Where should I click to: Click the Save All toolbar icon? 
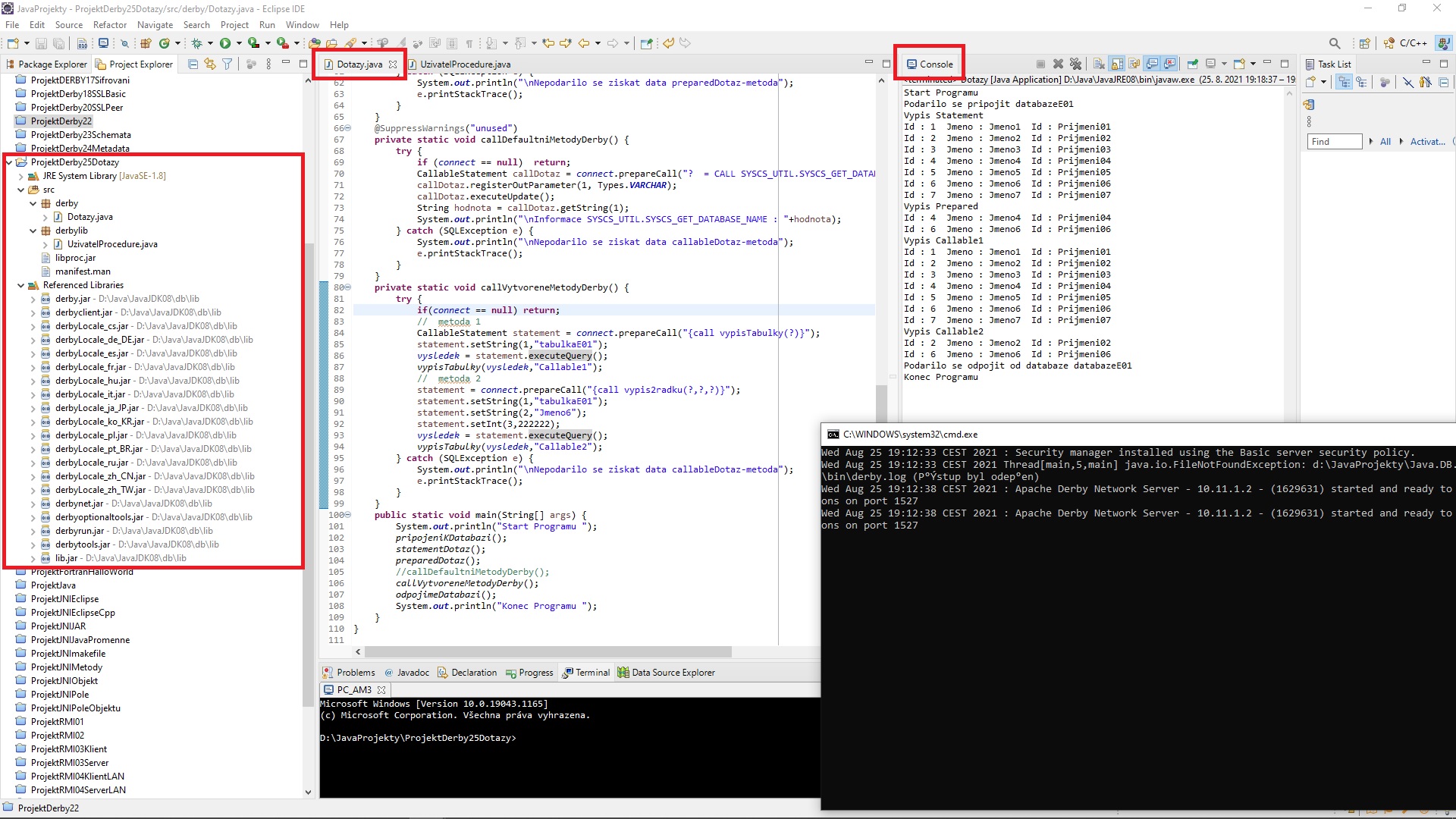(58, 43)
